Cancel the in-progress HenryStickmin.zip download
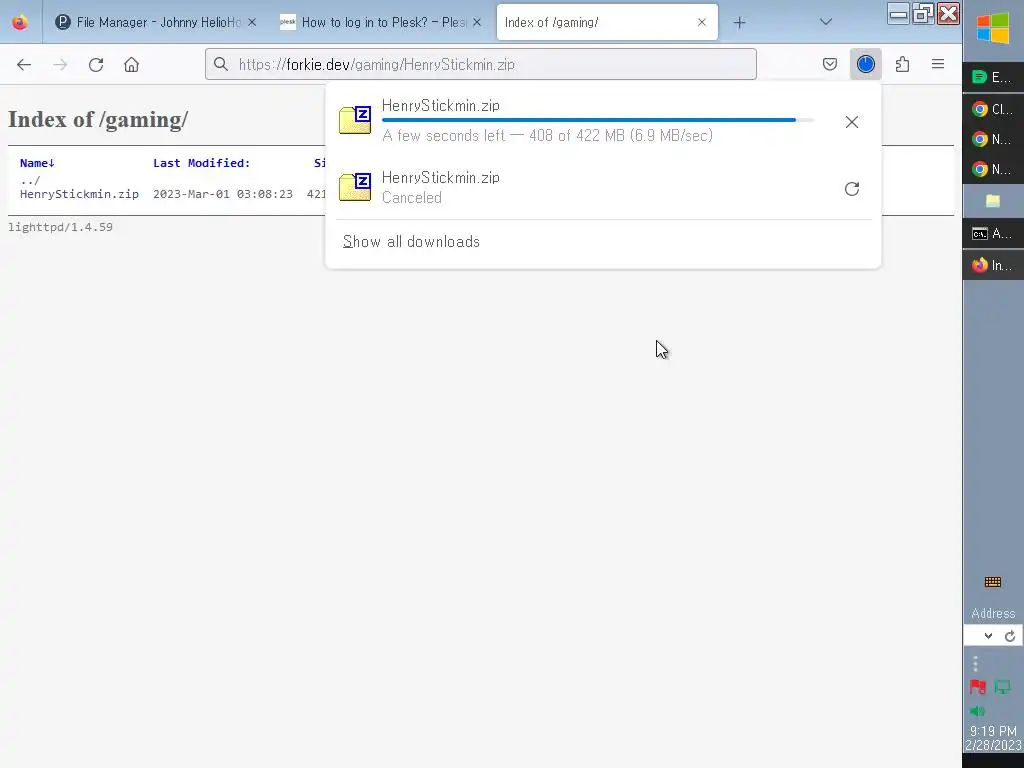This screenshot has height=768, width=1024. (x=852, y=122)
